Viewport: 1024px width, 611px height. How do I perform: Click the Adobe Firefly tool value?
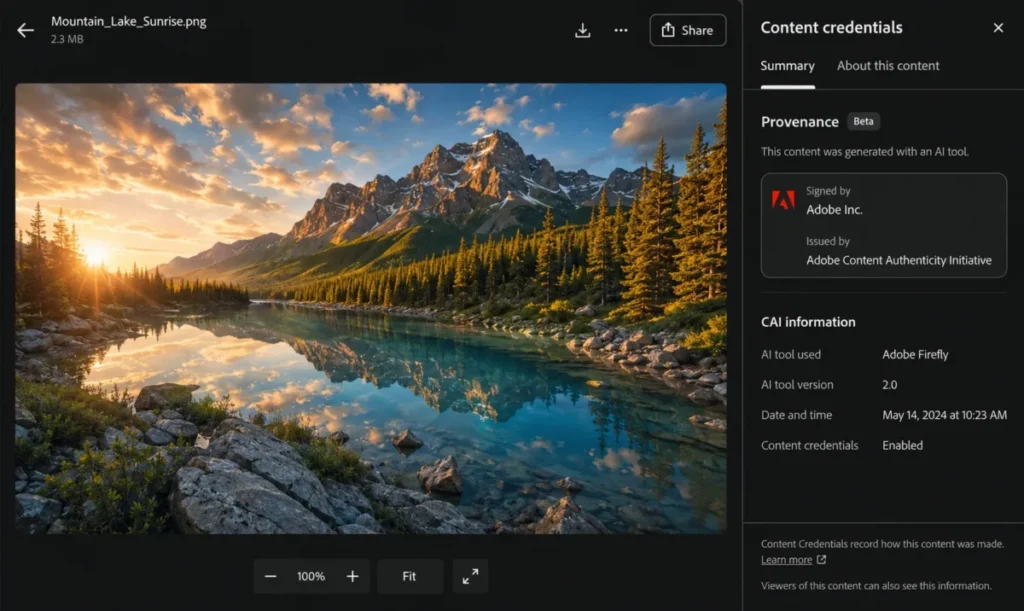pos(915,354)
